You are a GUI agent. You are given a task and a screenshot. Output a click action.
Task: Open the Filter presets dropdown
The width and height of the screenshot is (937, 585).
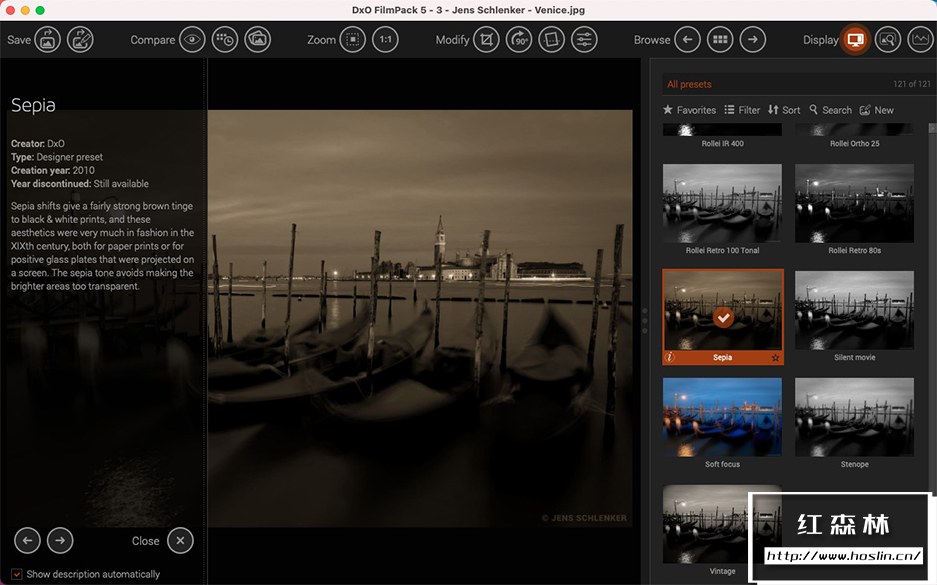(742, 110)
